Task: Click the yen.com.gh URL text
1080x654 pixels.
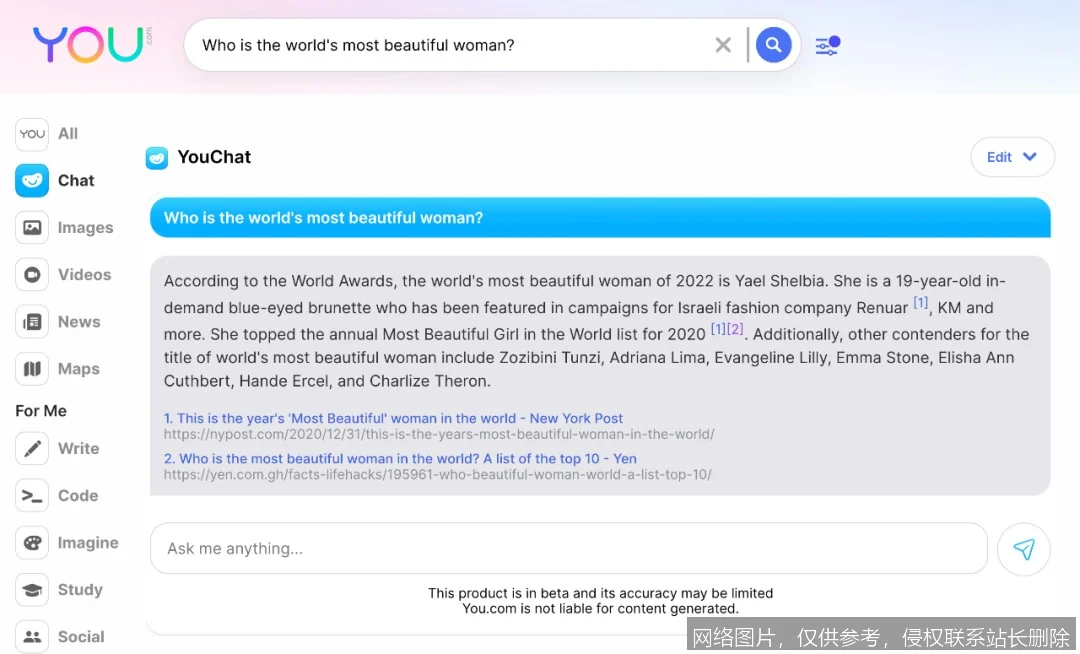Action: click(x=437, y=474)
